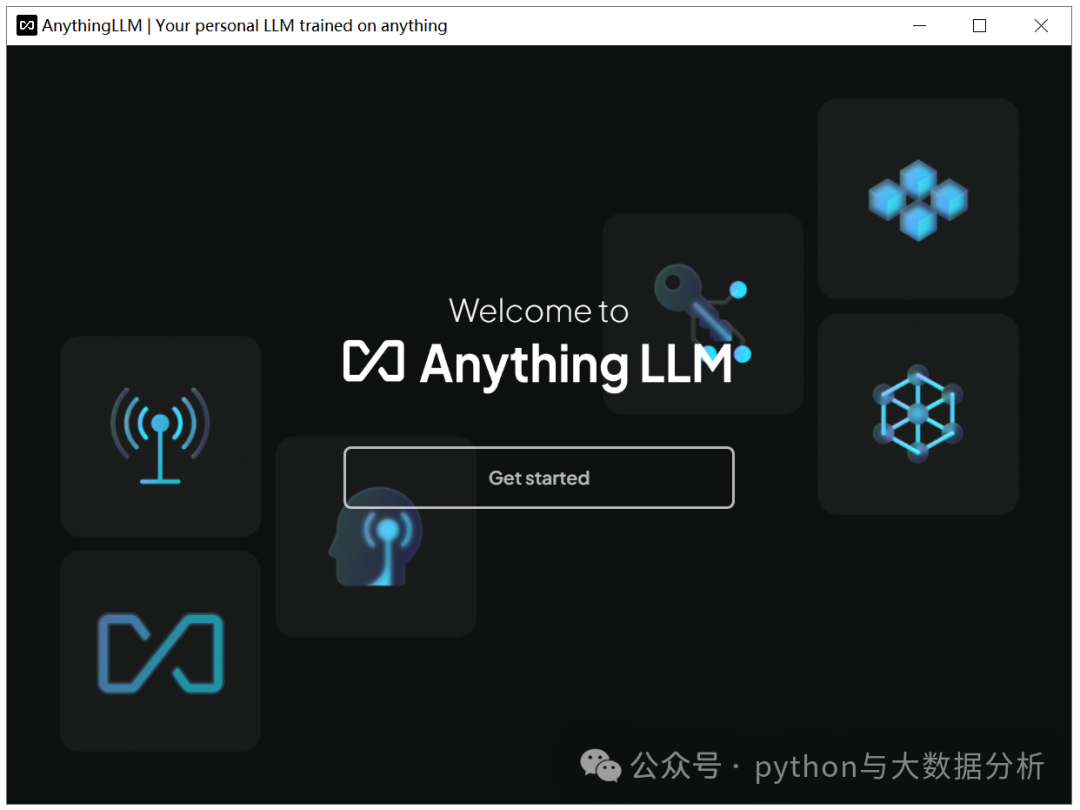
Task: Click the hexagon network cube icon
Action: (x=918, y=413)
